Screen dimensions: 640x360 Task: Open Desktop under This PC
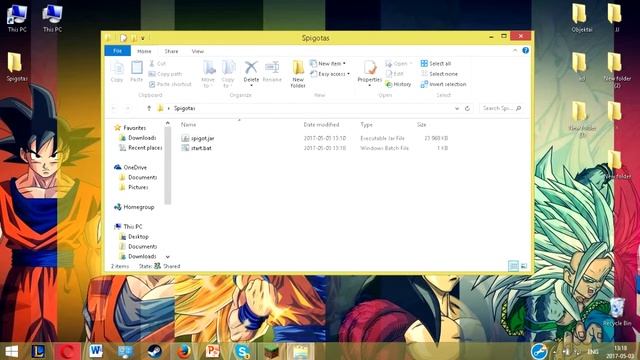(134, 237)
